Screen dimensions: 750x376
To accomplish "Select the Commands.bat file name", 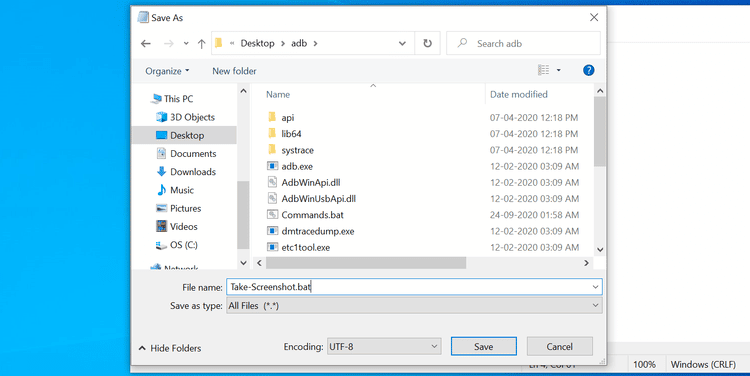I will [x=312, y=215].
